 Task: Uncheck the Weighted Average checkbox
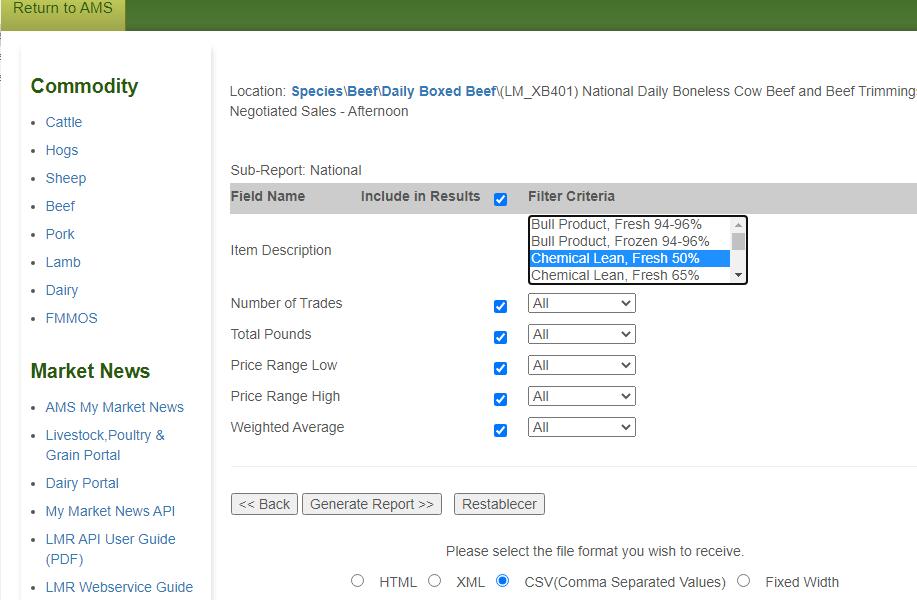(501, 430)
